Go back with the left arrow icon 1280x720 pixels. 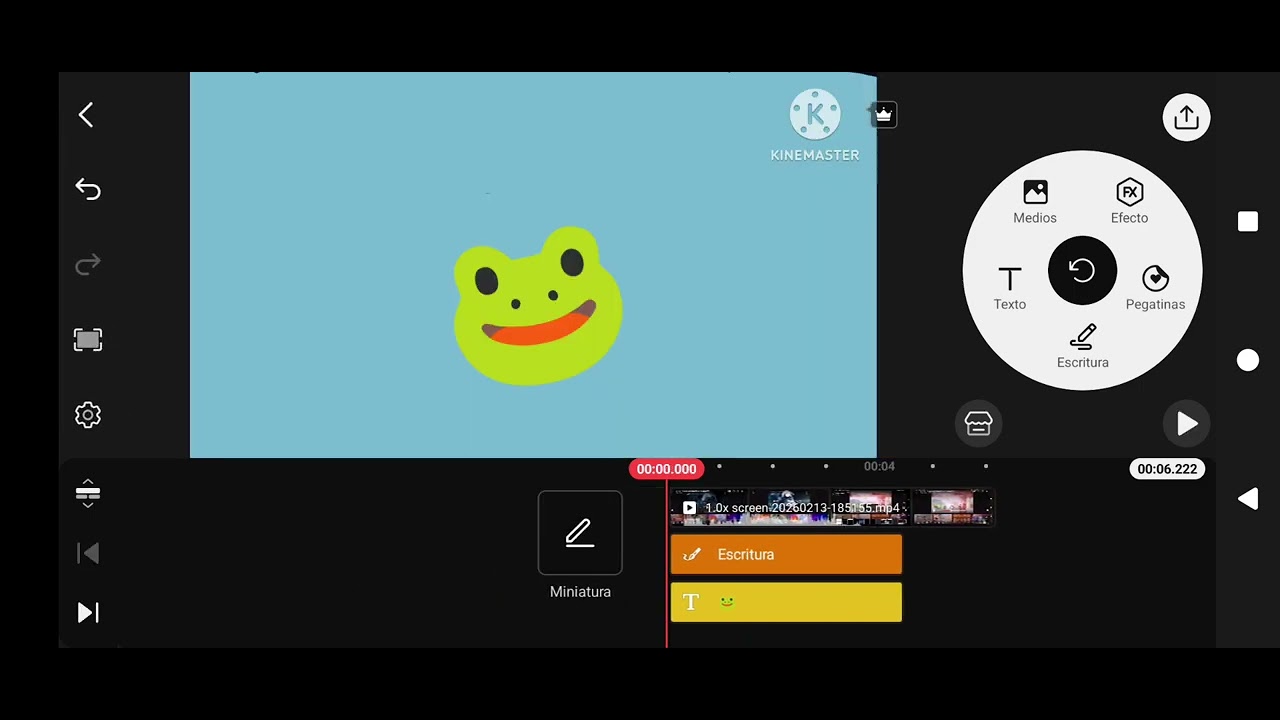tap(86, 115)
